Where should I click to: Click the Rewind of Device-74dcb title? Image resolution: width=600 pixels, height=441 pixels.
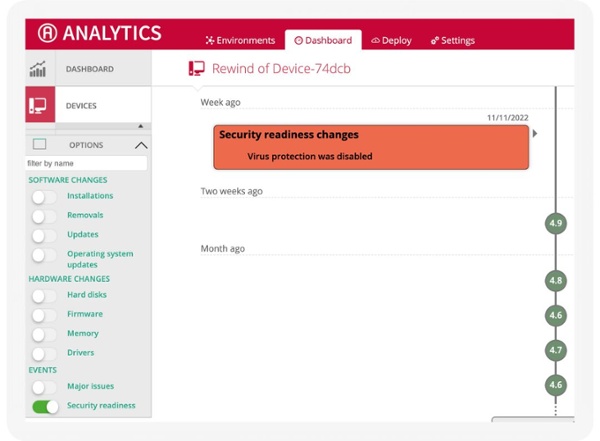click(281, 69)
